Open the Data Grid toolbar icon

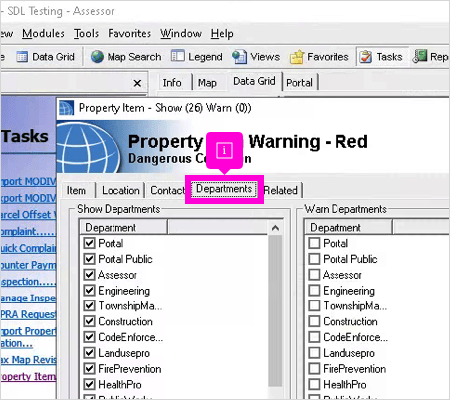click(22, 57)
